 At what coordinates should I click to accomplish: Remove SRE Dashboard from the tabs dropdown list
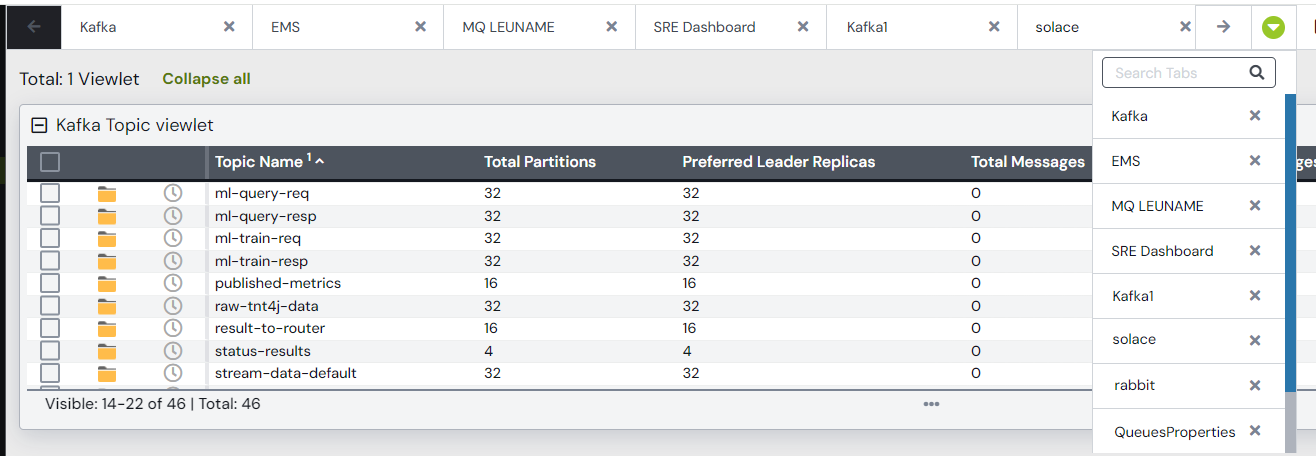click(1255, 251)
